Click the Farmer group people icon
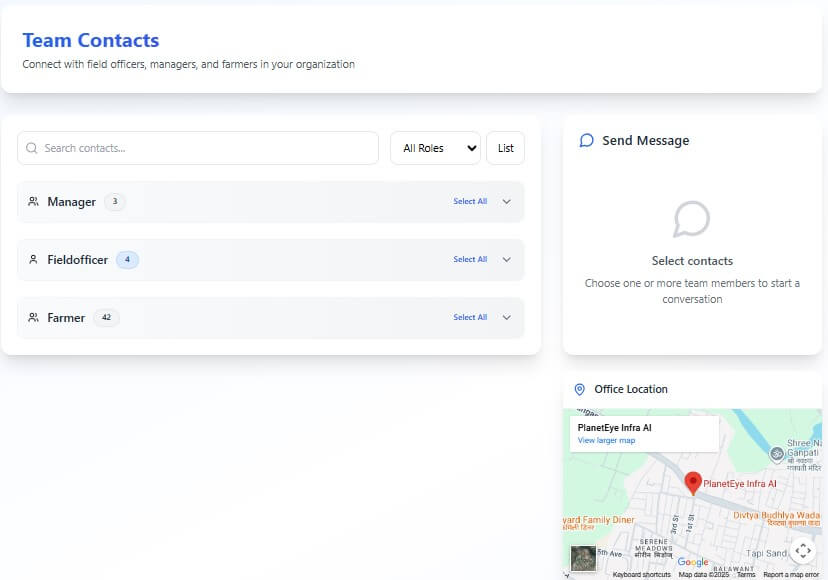Image resolution: width=828 pixels, height=580 pixels. (31, 317)
